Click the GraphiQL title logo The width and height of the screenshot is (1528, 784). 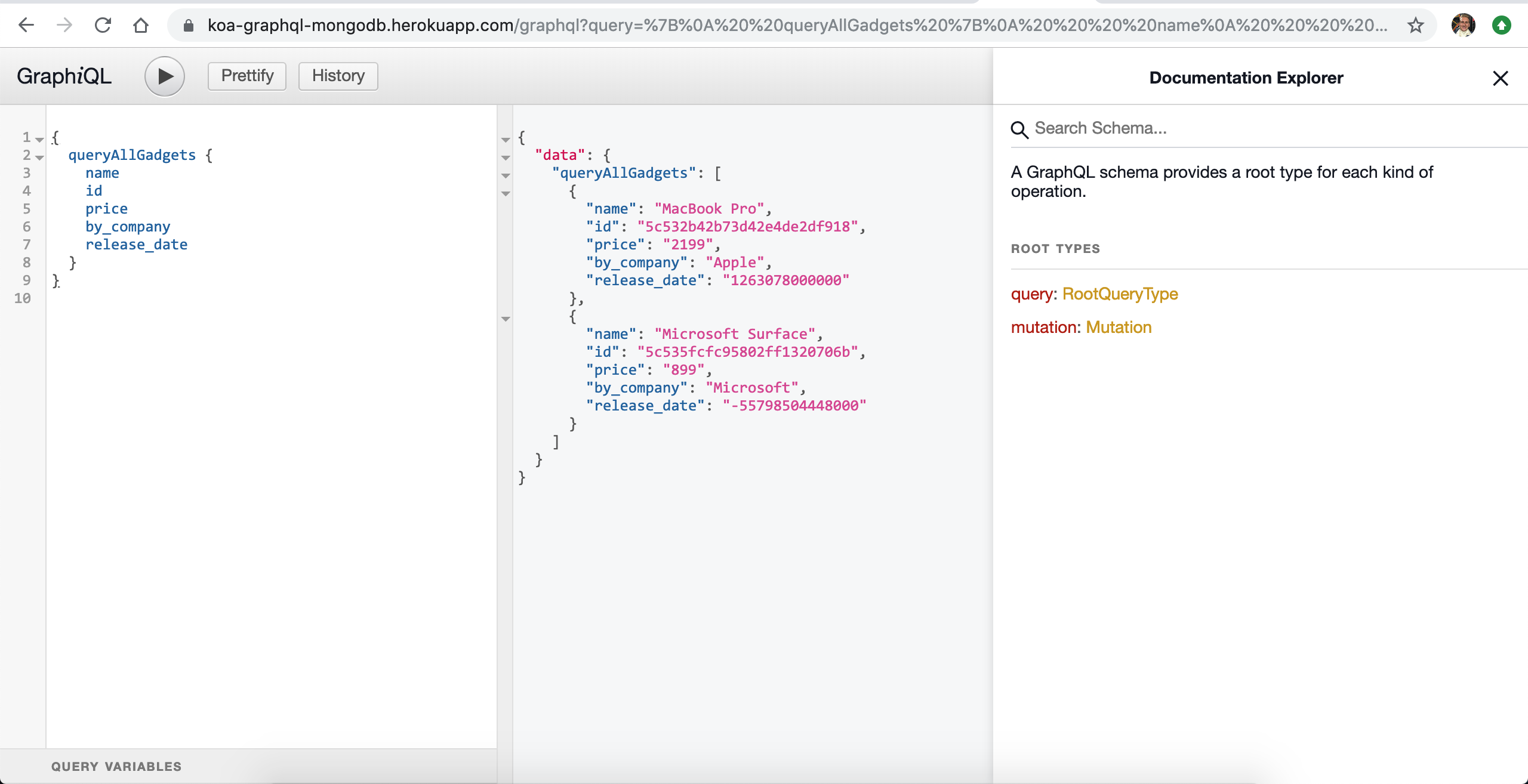click(x=64, y=76)
